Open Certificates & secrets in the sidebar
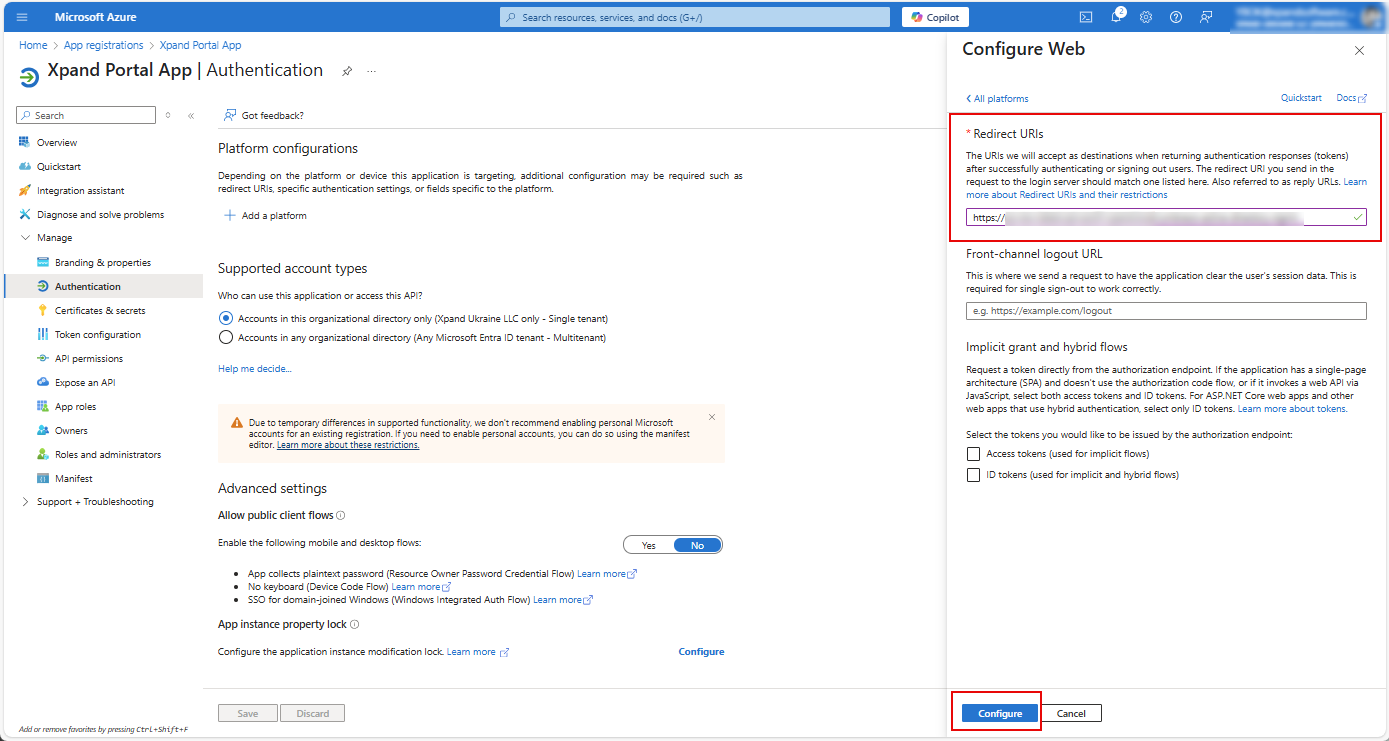Screen dimensions: 1389x741 tap(100, 311)
